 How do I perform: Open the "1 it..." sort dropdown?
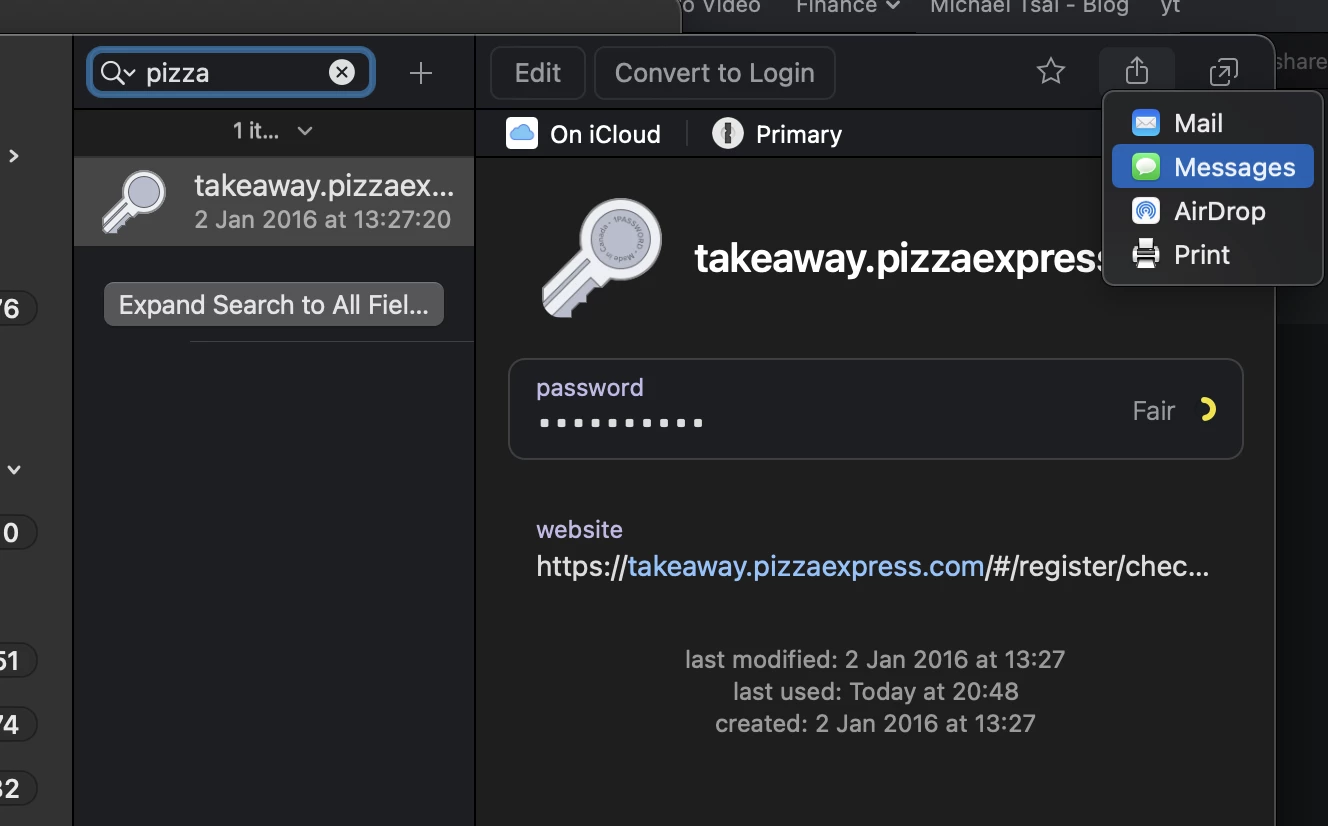click(273, 131)
